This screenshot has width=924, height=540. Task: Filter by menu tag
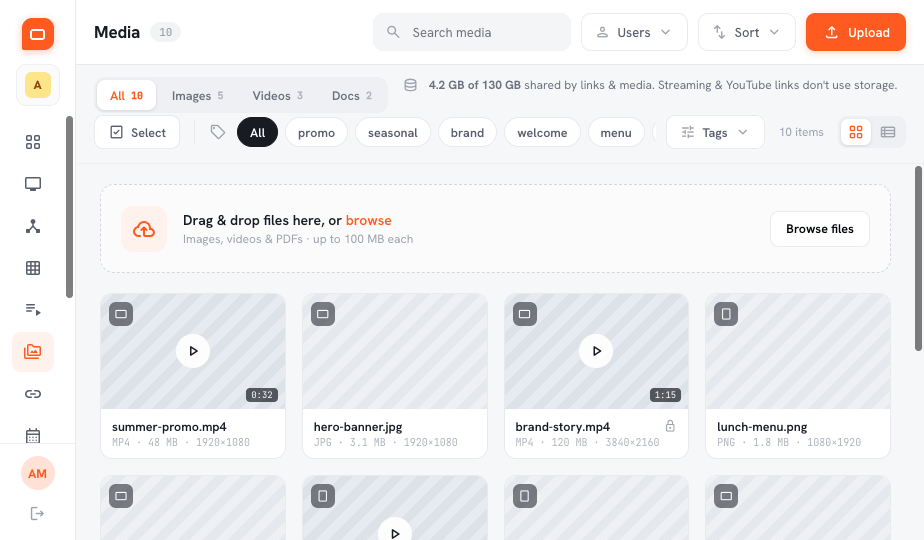pos(616,133)
